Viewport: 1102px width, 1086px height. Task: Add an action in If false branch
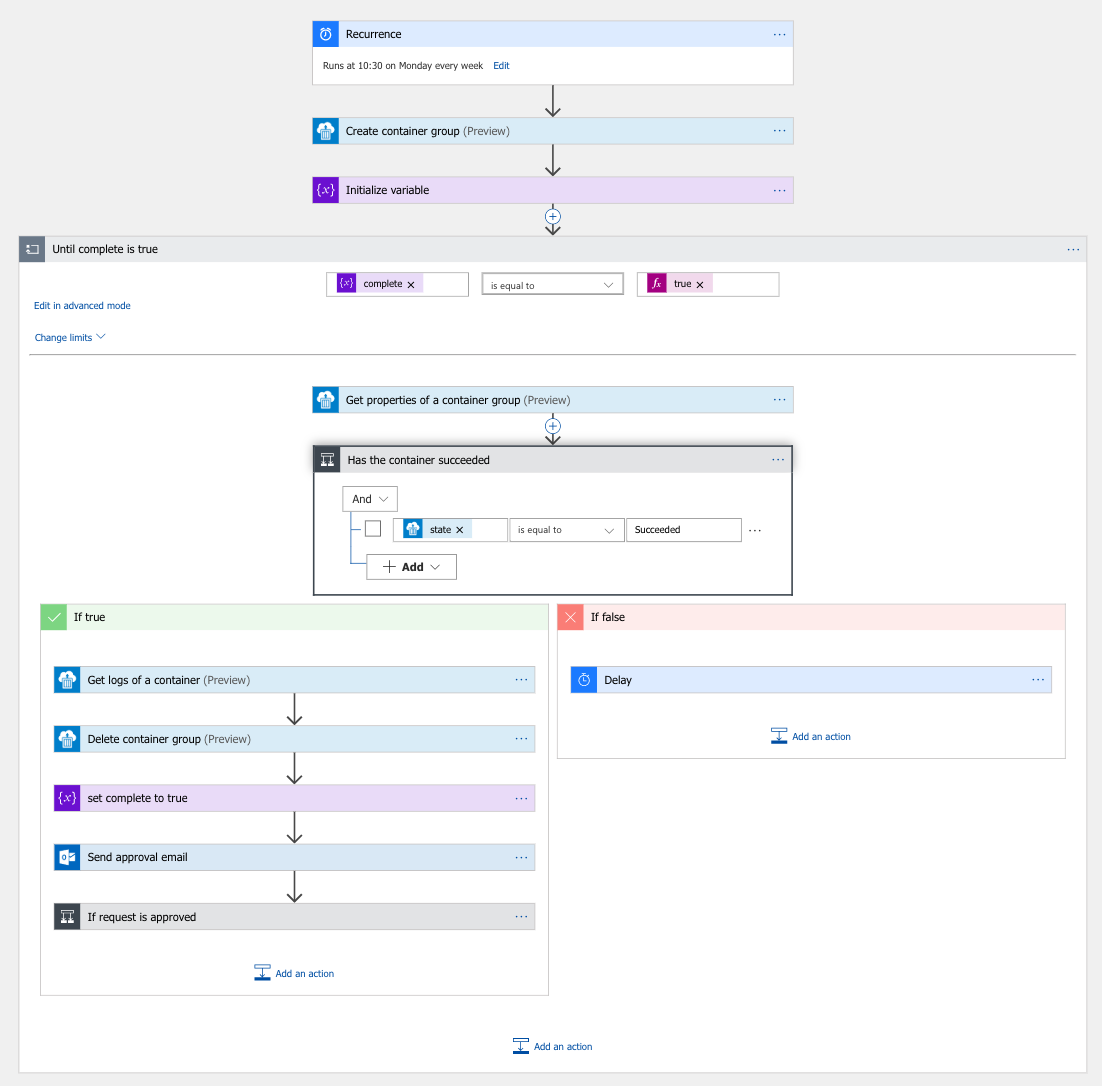click(811, 737)
